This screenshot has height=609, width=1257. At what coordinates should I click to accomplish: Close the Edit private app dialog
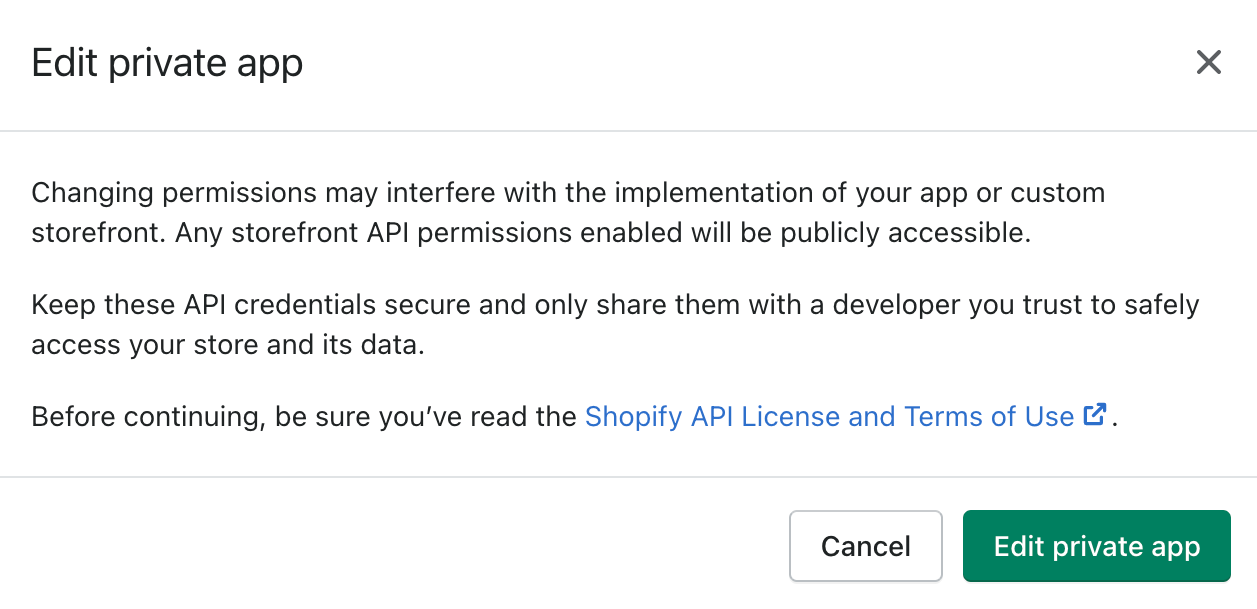(1209, 63)
